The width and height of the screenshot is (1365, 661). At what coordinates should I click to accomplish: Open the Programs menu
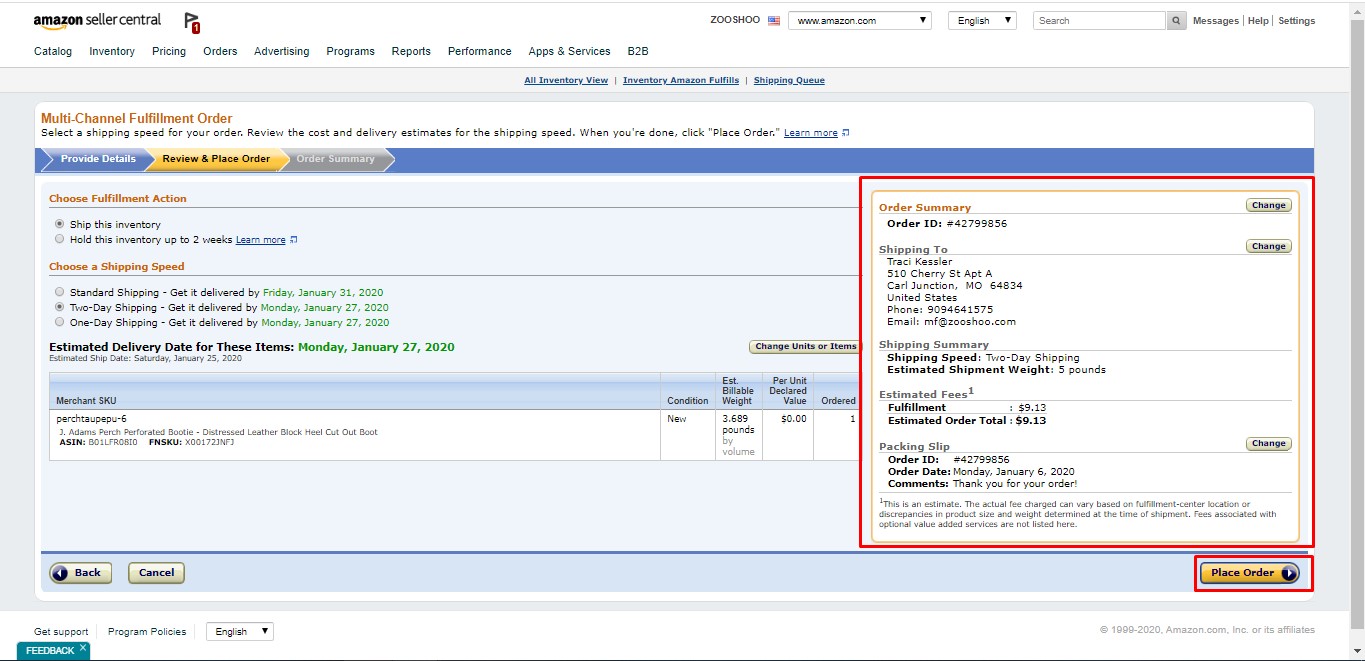[x=350, y=51]
